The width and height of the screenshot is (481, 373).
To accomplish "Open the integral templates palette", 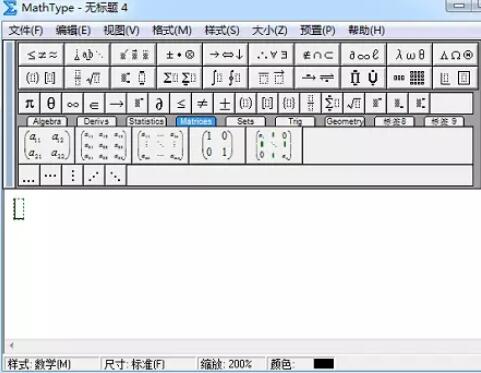I will click(x=226, y=78).
